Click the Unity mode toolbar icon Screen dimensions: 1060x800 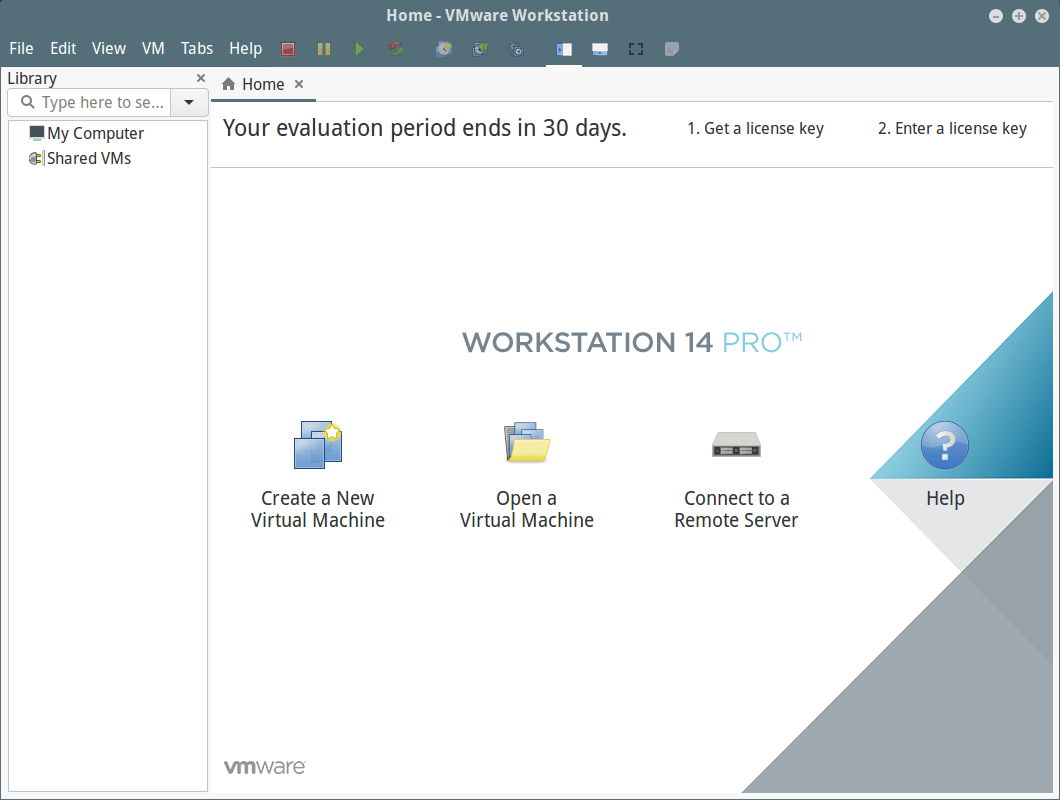point(671,49)
